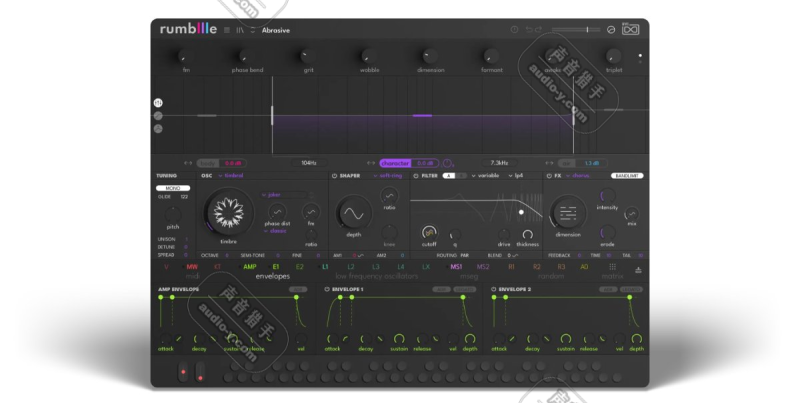Click the filter cutoff knob
The image size is (800, 403).
(x=430, y=233)
